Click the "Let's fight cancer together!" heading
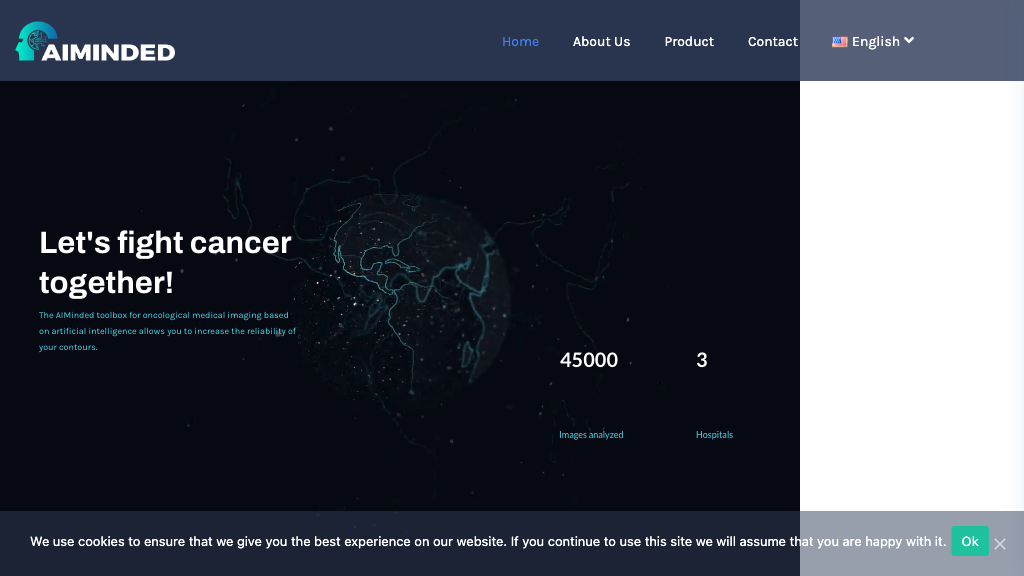 (165, 262)
